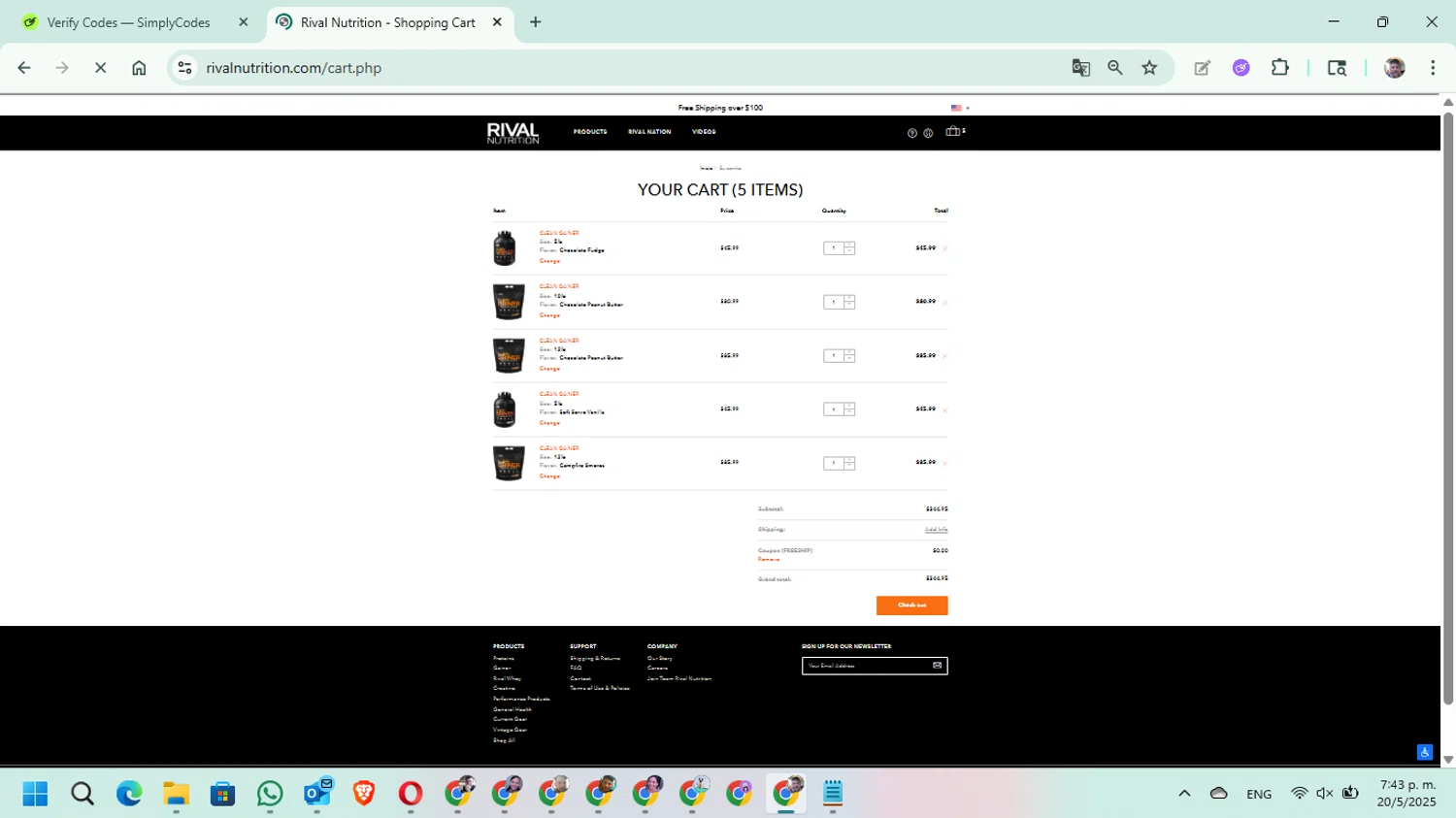Open the FAQ footer link
The image size is (1456, 818).
[x=576, y=669]
